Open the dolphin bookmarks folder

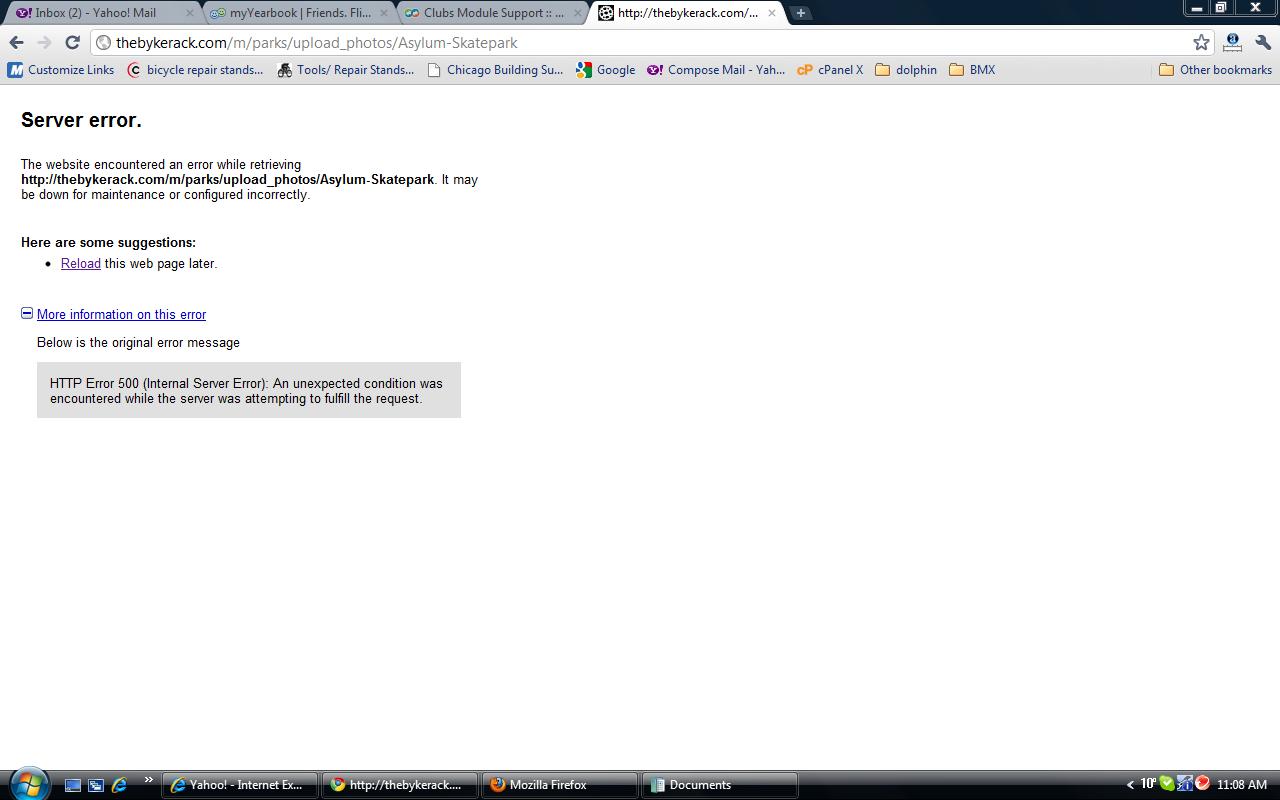[x=906, y=70]
